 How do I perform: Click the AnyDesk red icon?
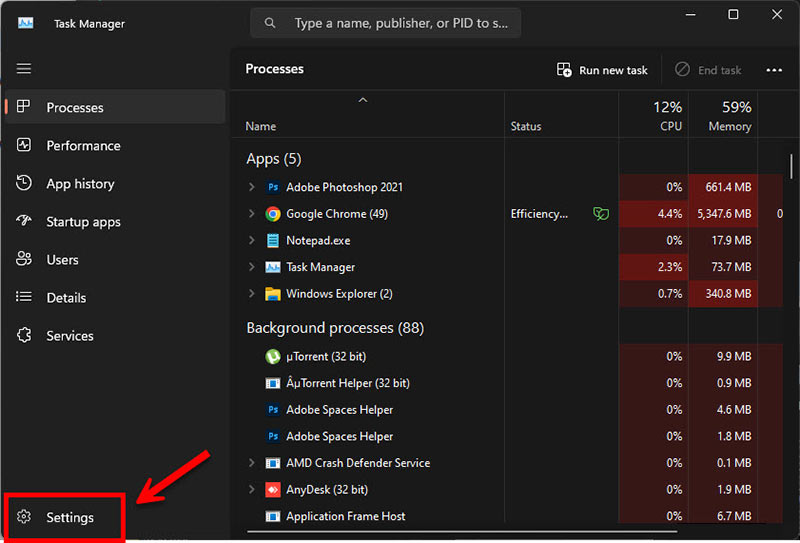[x=273, y=490]
